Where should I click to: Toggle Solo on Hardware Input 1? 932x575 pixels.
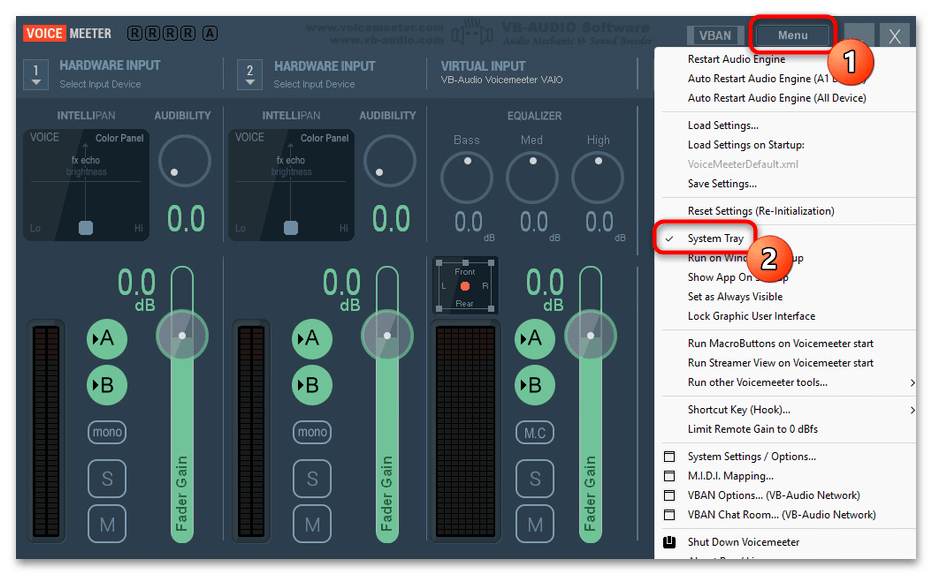pyautogui.click(x=107, y=479)
